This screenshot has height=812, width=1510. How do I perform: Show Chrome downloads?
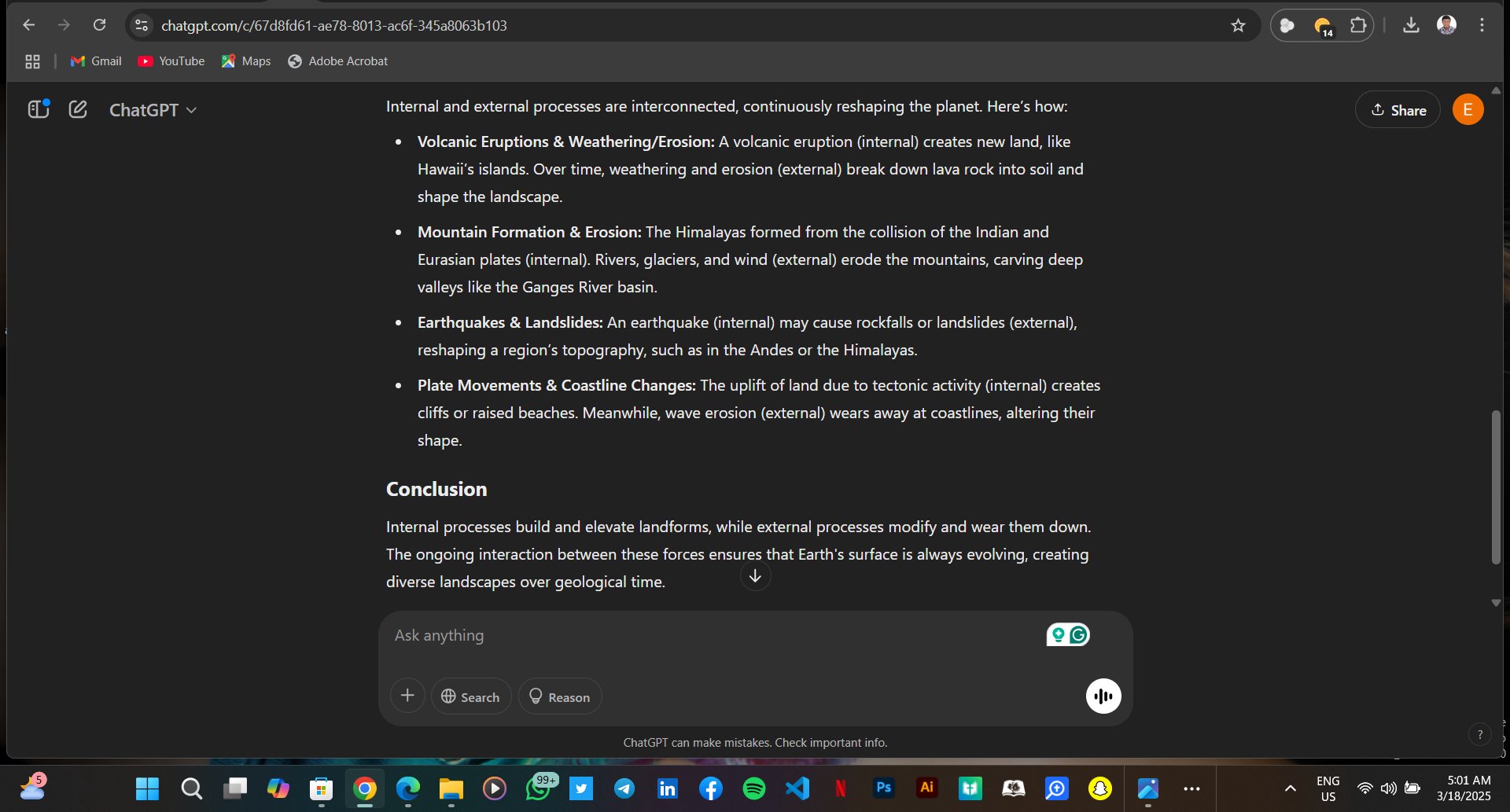tap(1411, 26)
